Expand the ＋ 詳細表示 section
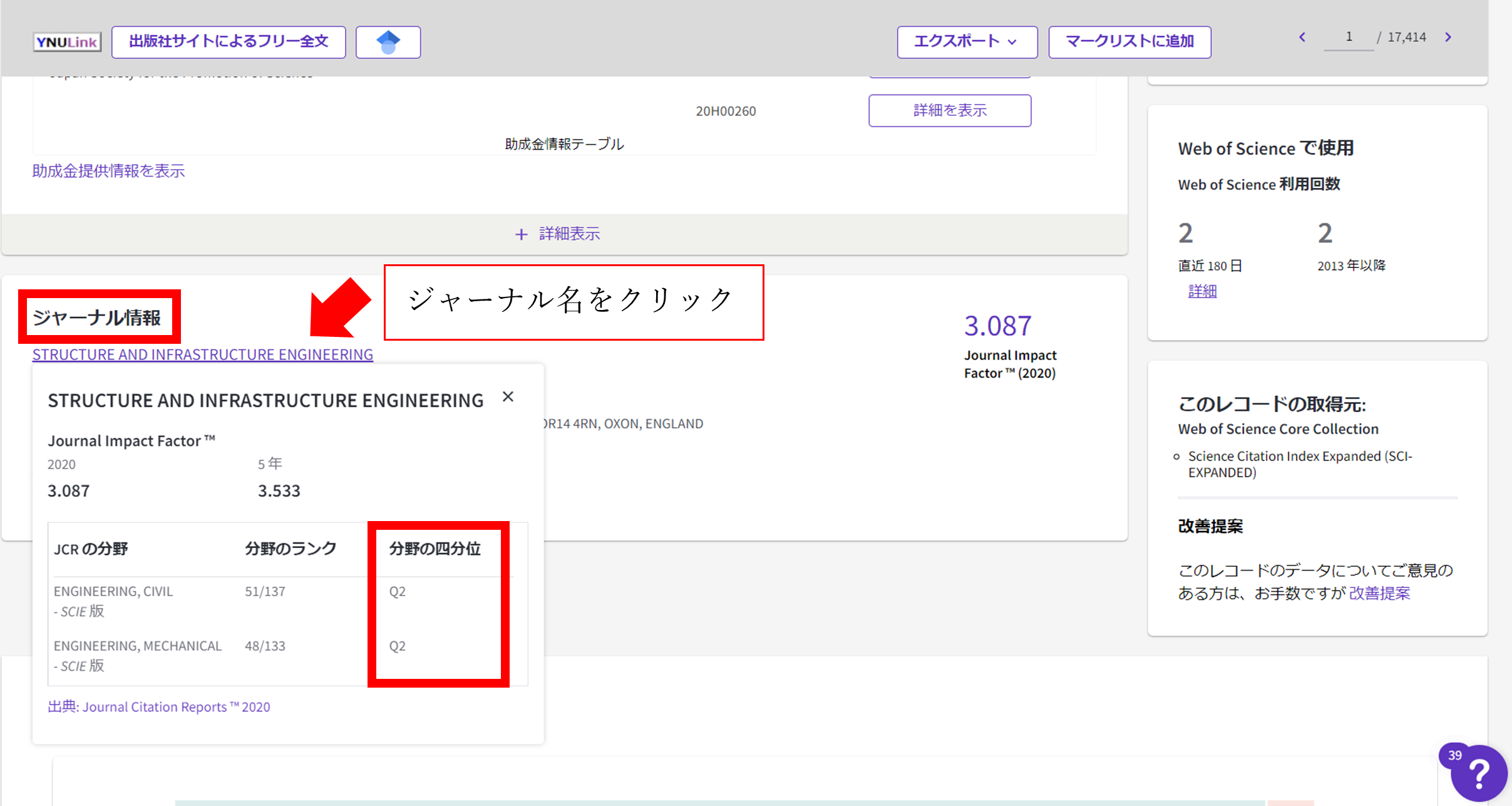This screenshot has width=1512, height=806. tap(557, 234)
